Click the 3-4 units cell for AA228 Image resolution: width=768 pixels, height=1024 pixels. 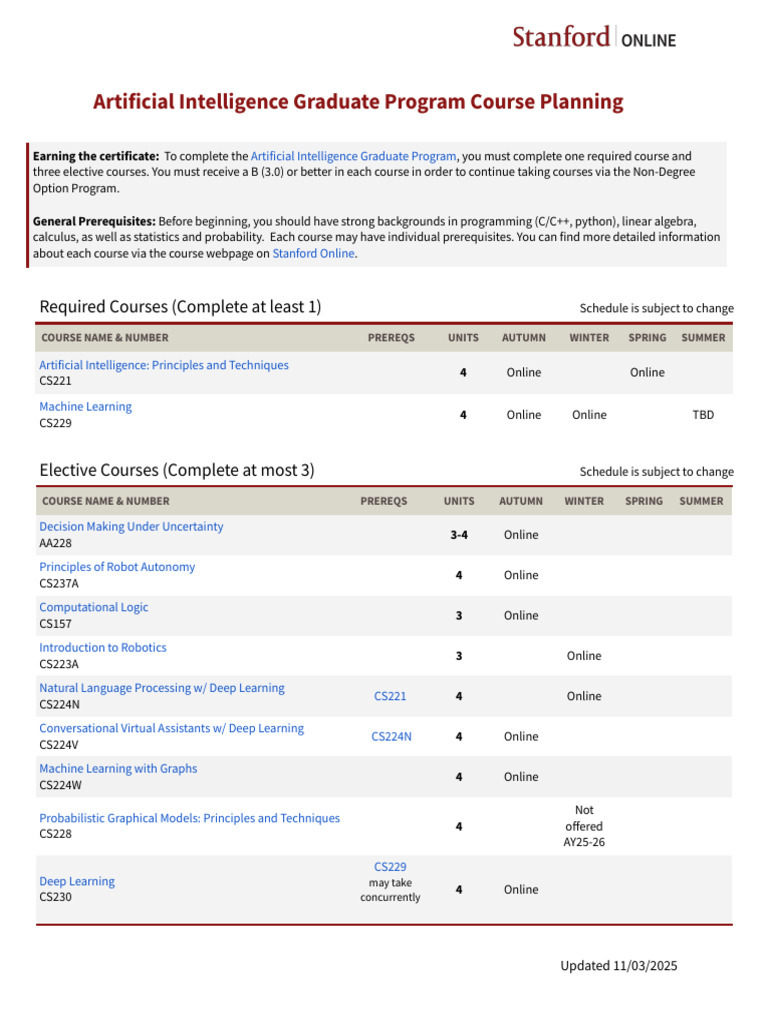(459, 535)
